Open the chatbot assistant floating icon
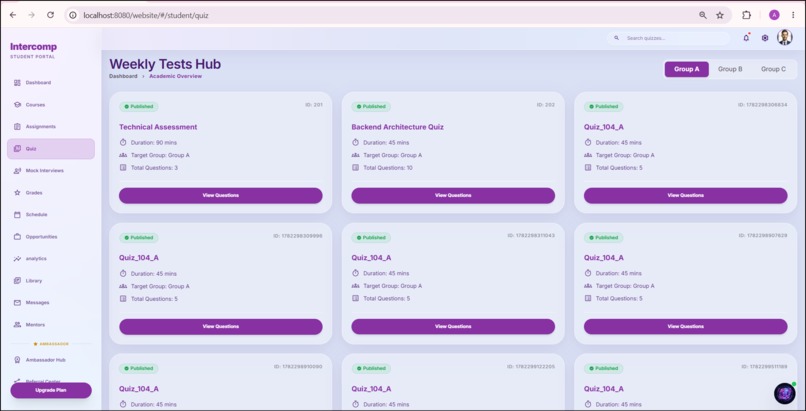This screenshot has width=806, height=411. [784, 394]
